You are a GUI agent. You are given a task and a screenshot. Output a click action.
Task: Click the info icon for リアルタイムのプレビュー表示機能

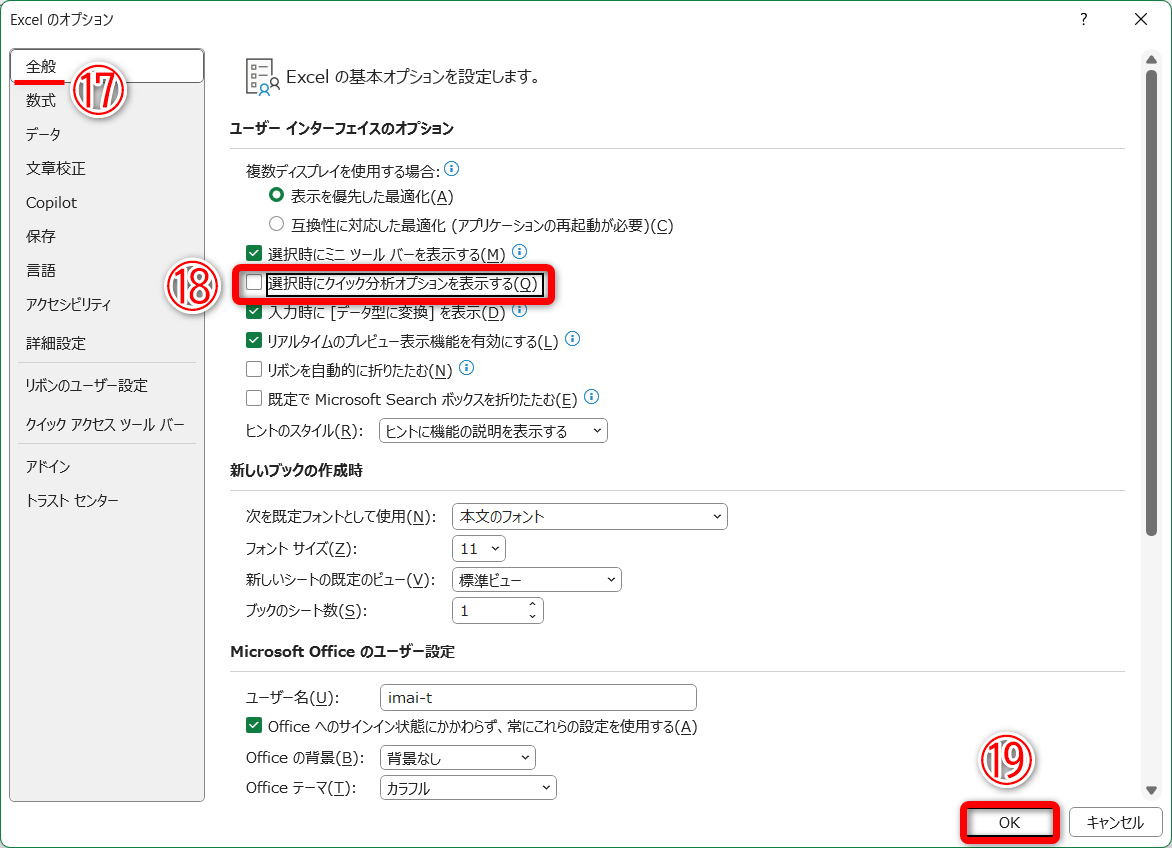click(571, 339)
